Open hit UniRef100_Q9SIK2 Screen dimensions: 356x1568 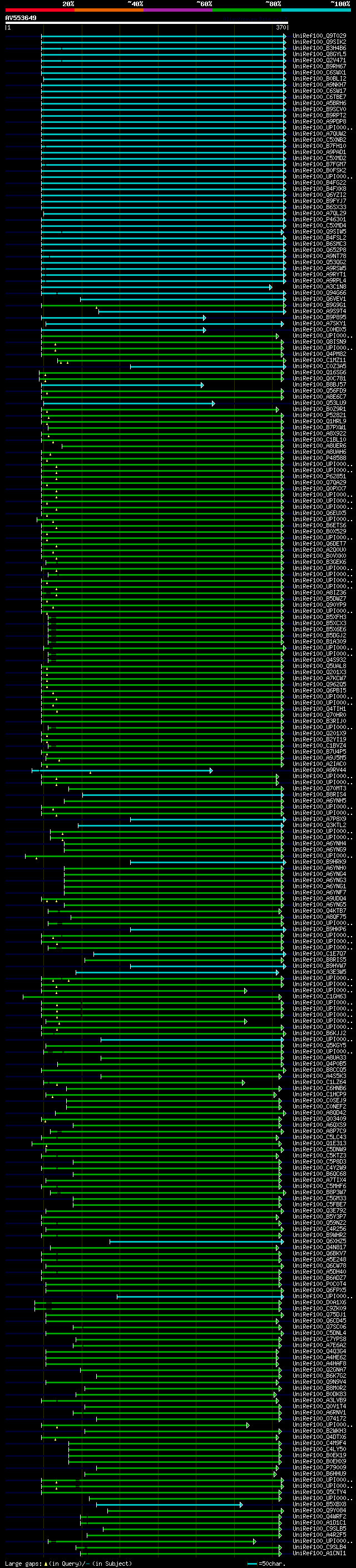319,42
